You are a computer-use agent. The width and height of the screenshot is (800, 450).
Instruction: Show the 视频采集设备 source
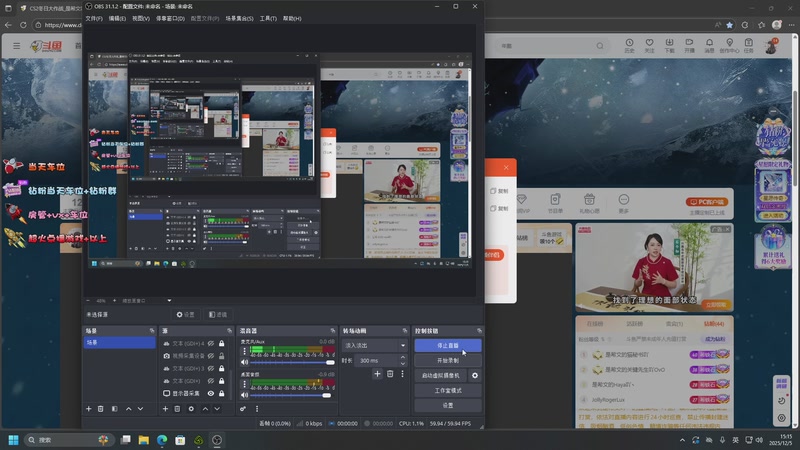211,356
